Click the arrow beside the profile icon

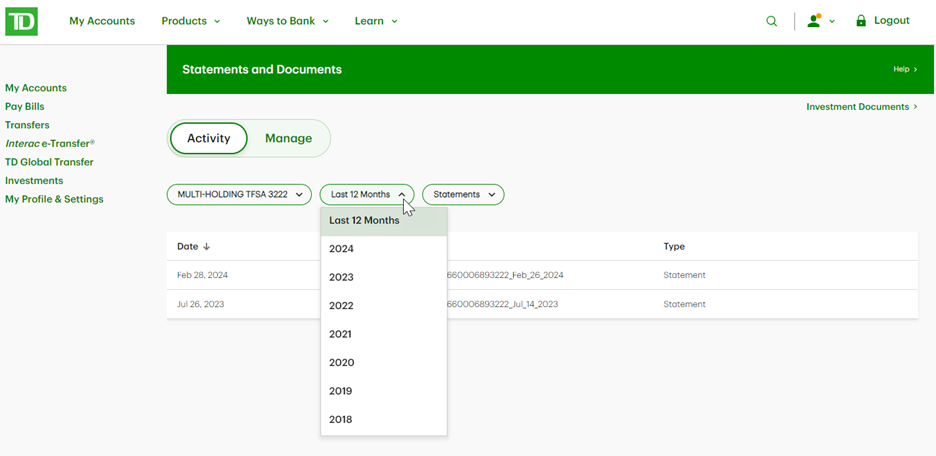point(832,21)
